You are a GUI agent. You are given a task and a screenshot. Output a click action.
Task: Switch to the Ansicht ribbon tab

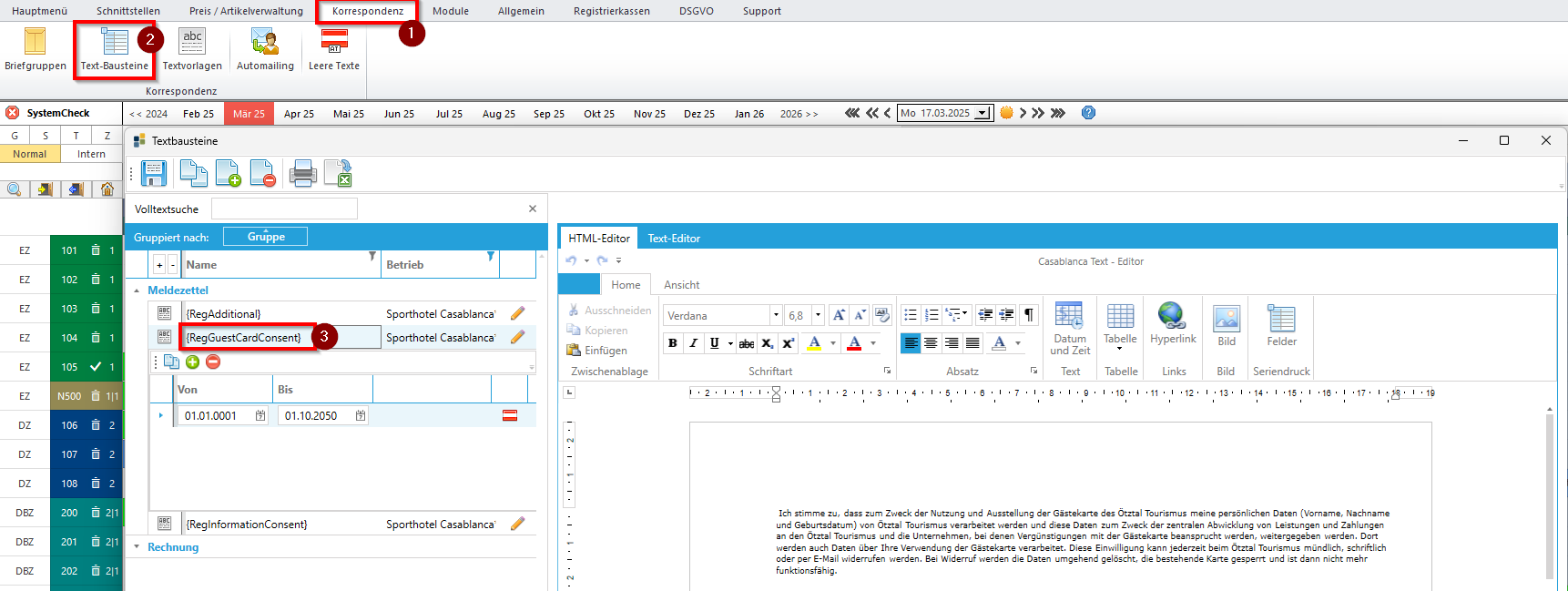point(681,285)
